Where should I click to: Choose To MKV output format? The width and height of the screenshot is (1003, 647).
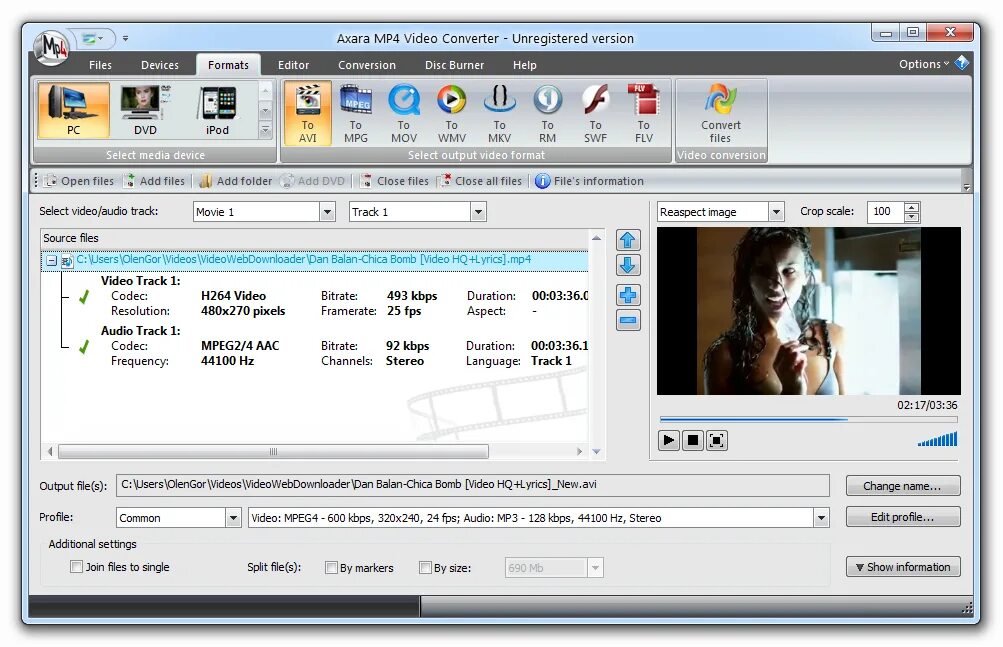point(500,113)
